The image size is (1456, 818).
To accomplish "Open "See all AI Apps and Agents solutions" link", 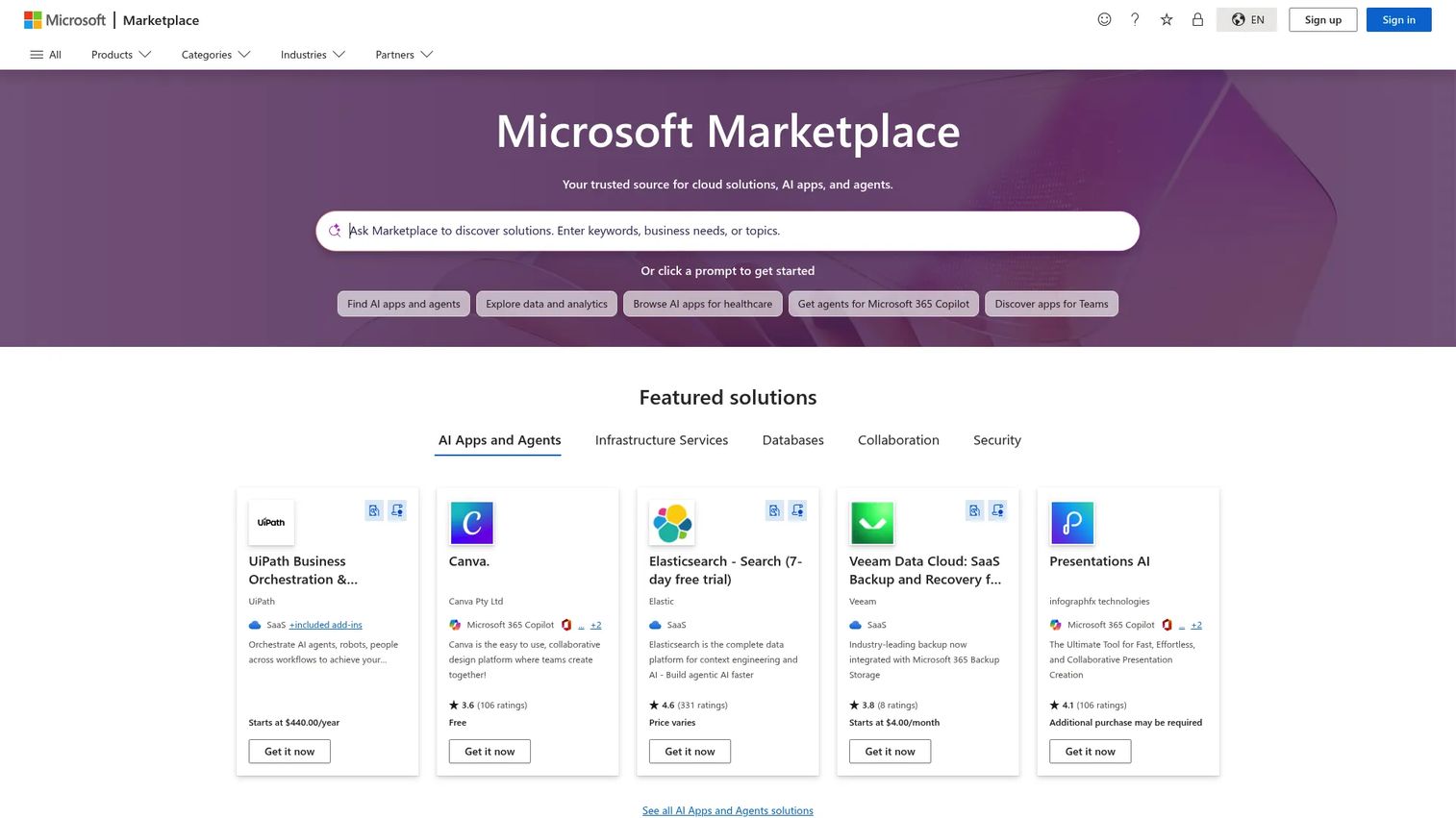I will (x=728, y=811).
